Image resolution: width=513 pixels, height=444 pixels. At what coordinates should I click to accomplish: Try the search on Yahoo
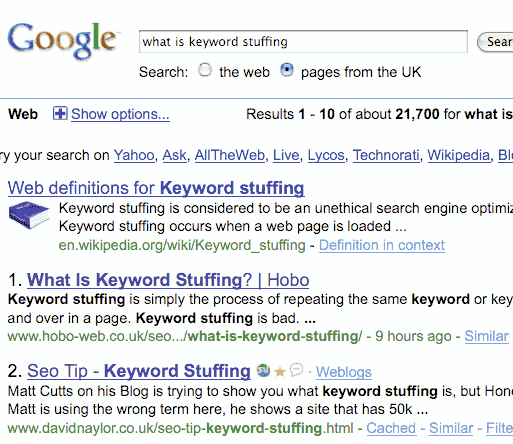(x=134, y=155)
